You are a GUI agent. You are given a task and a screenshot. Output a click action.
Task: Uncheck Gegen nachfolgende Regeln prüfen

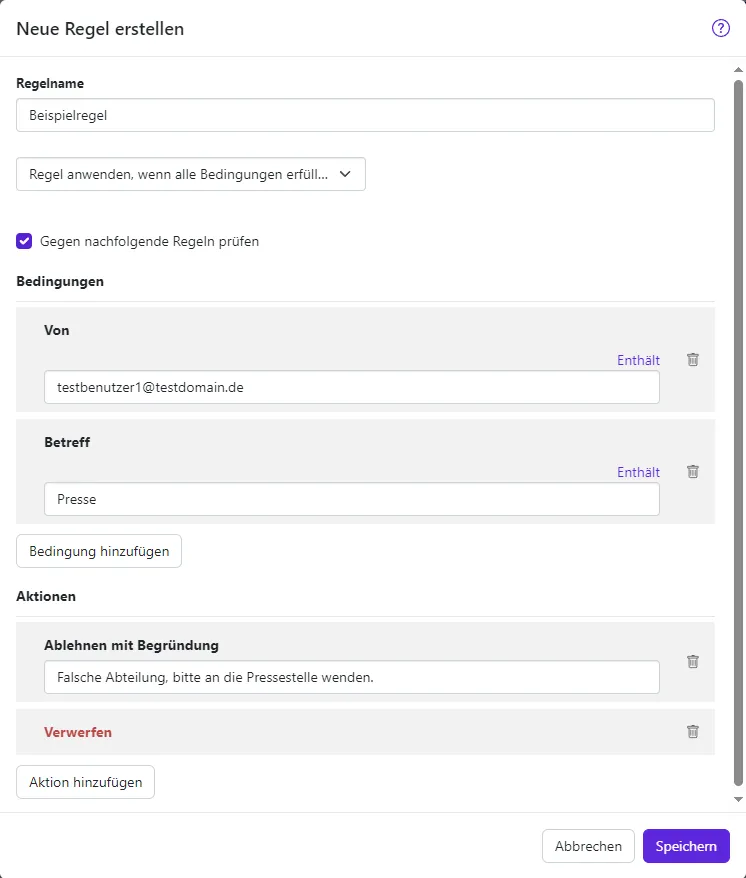[25, 241]
